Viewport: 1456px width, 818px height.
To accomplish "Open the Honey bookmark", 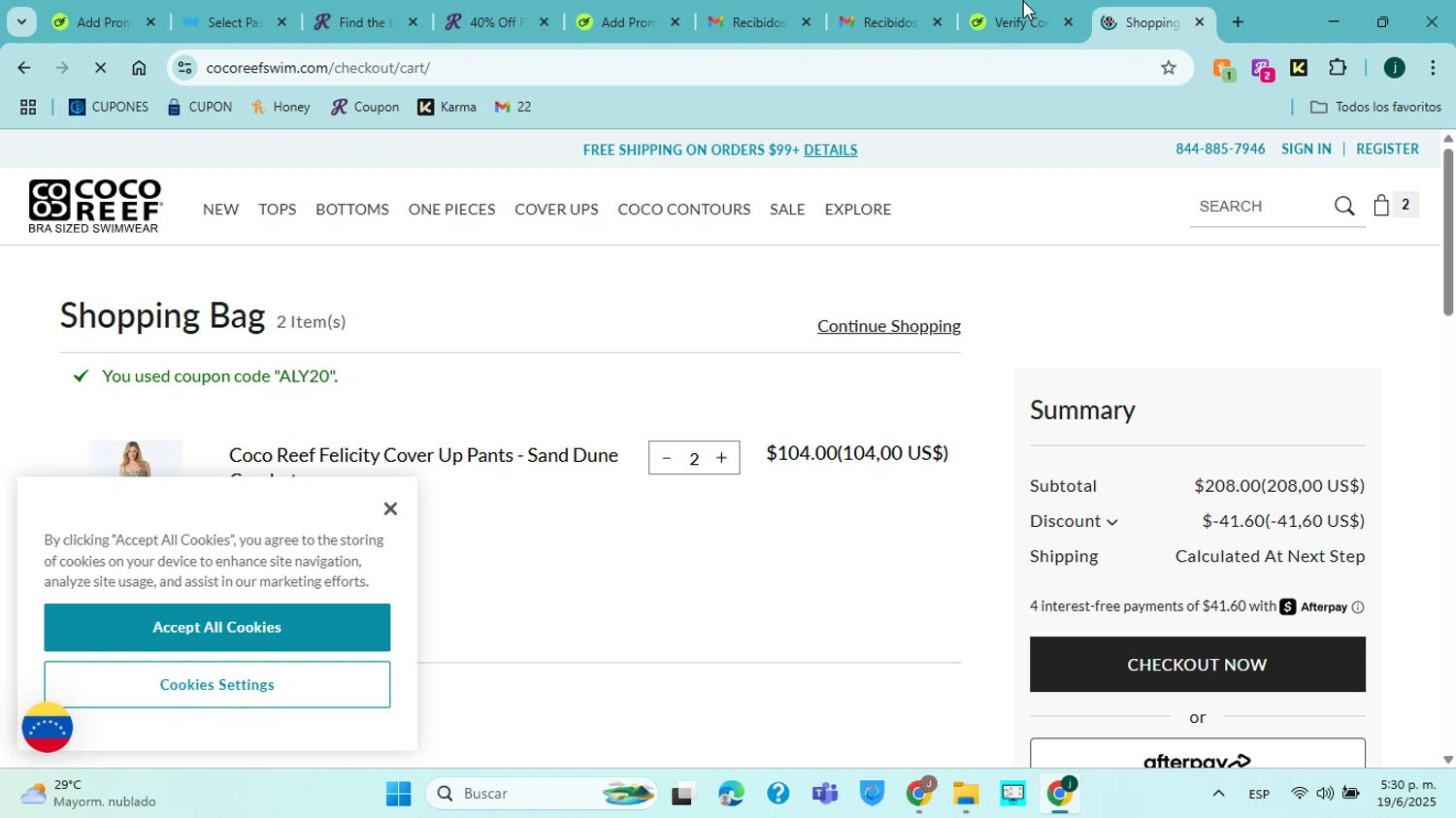I will tap(281, 108).
